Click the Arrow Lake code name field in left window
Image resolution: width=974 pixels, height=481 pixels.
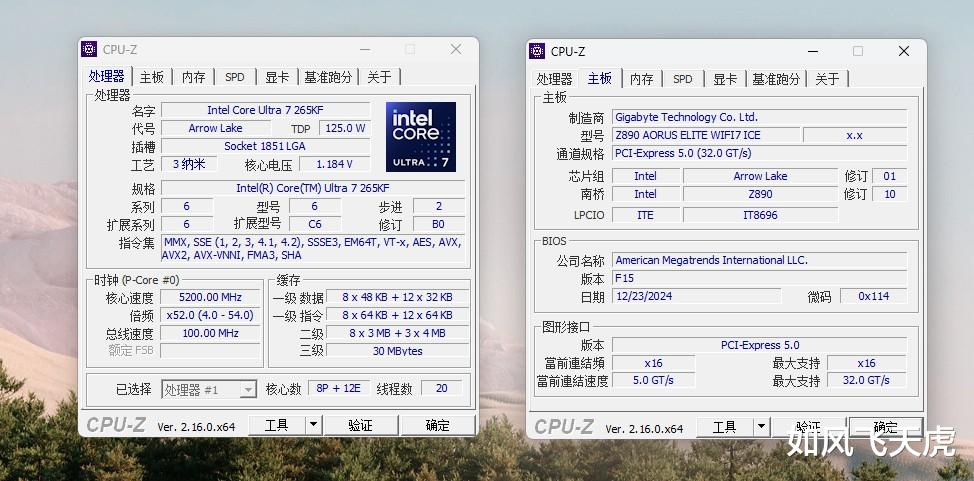[x=216, y=128]
